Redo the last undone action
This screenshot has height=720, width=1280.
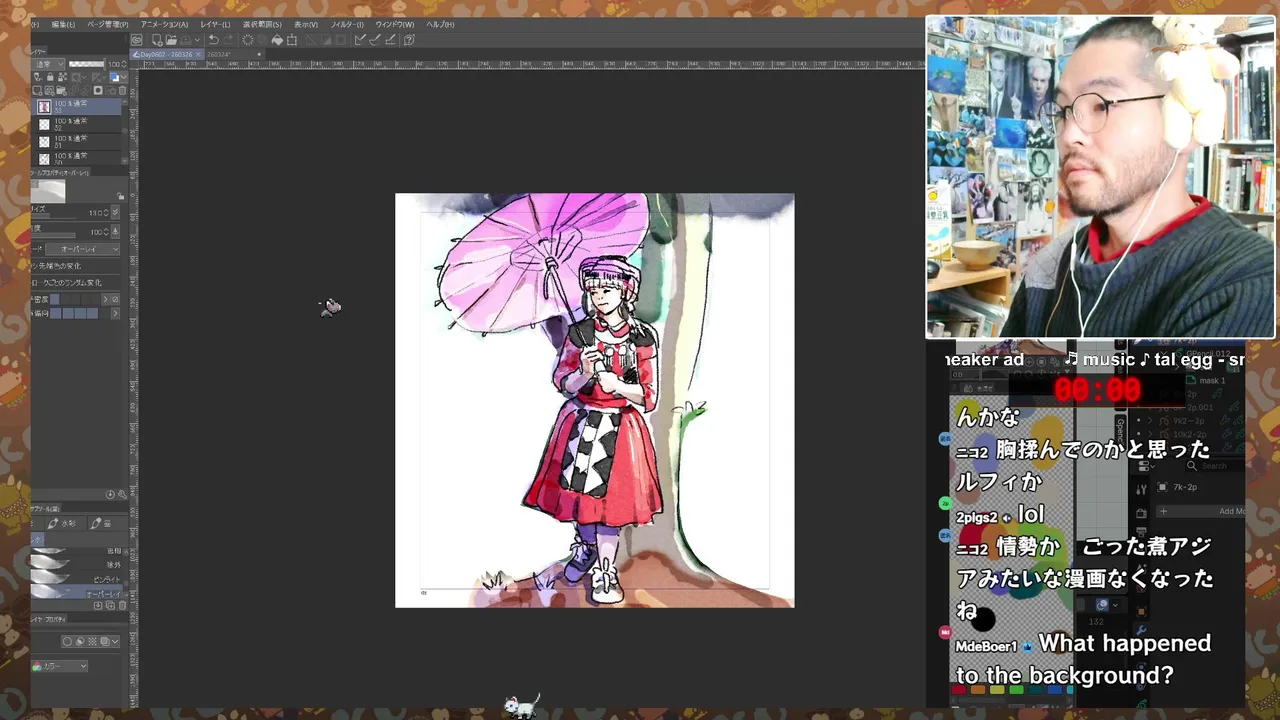coord(228,40)
